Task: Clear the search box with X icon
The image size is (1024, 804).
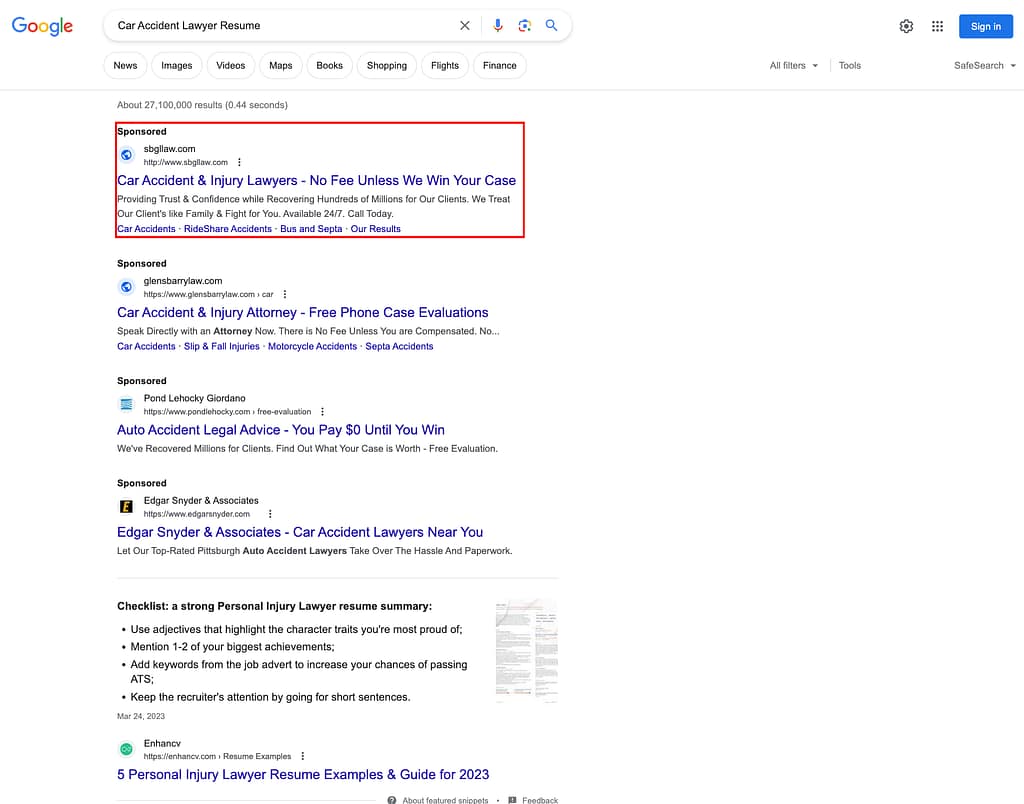Action: tap(464, 25)
